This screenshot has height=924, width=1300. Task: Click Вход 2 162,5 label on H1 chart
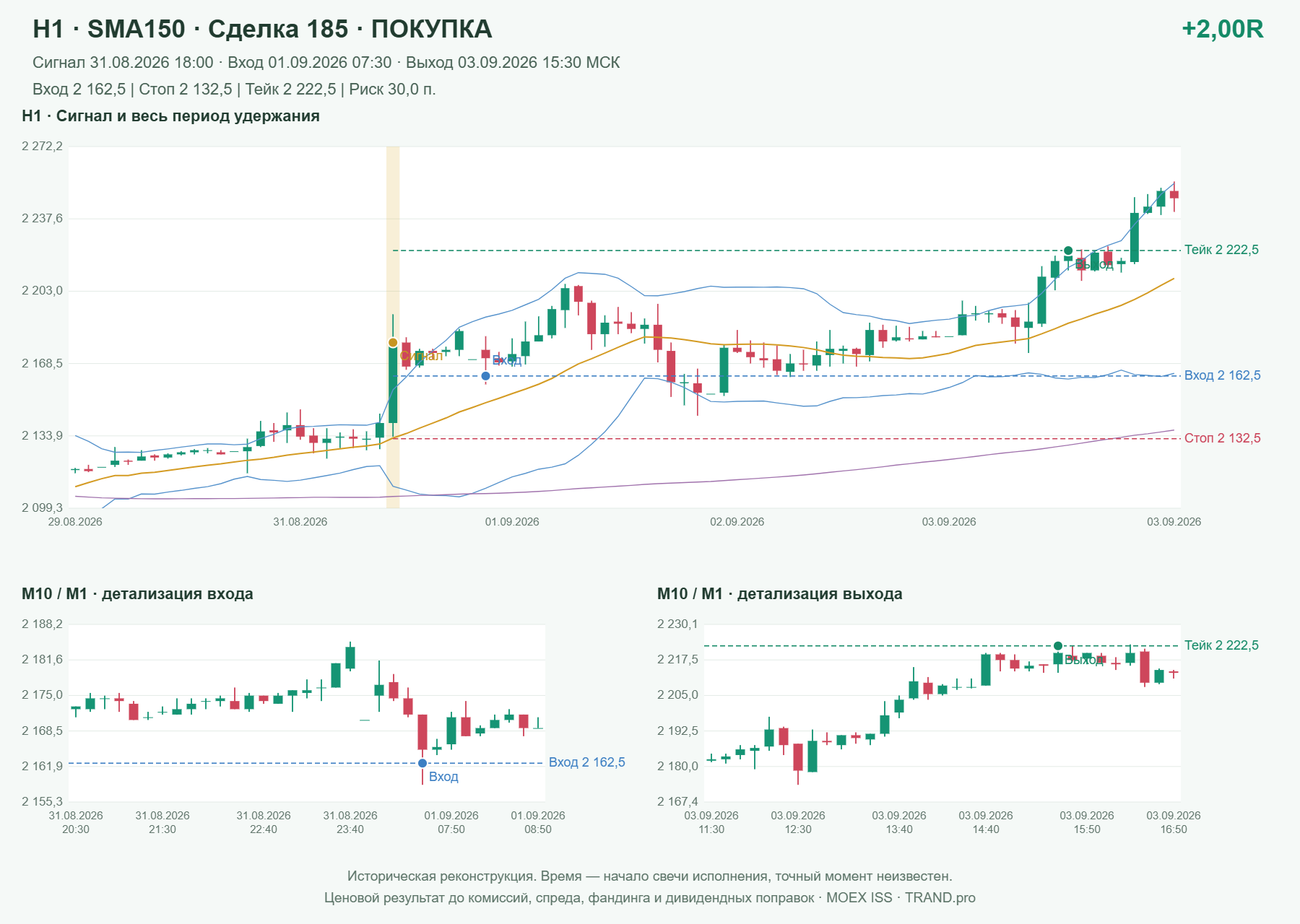click(x=1223, y=375)
